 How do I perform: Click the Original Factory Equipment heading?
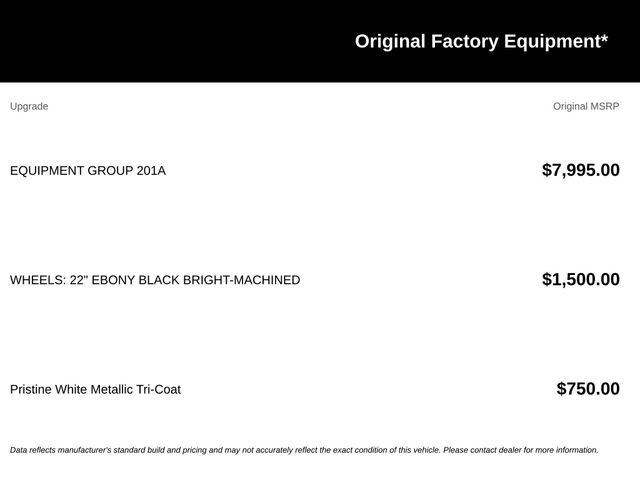click(481, 41)
